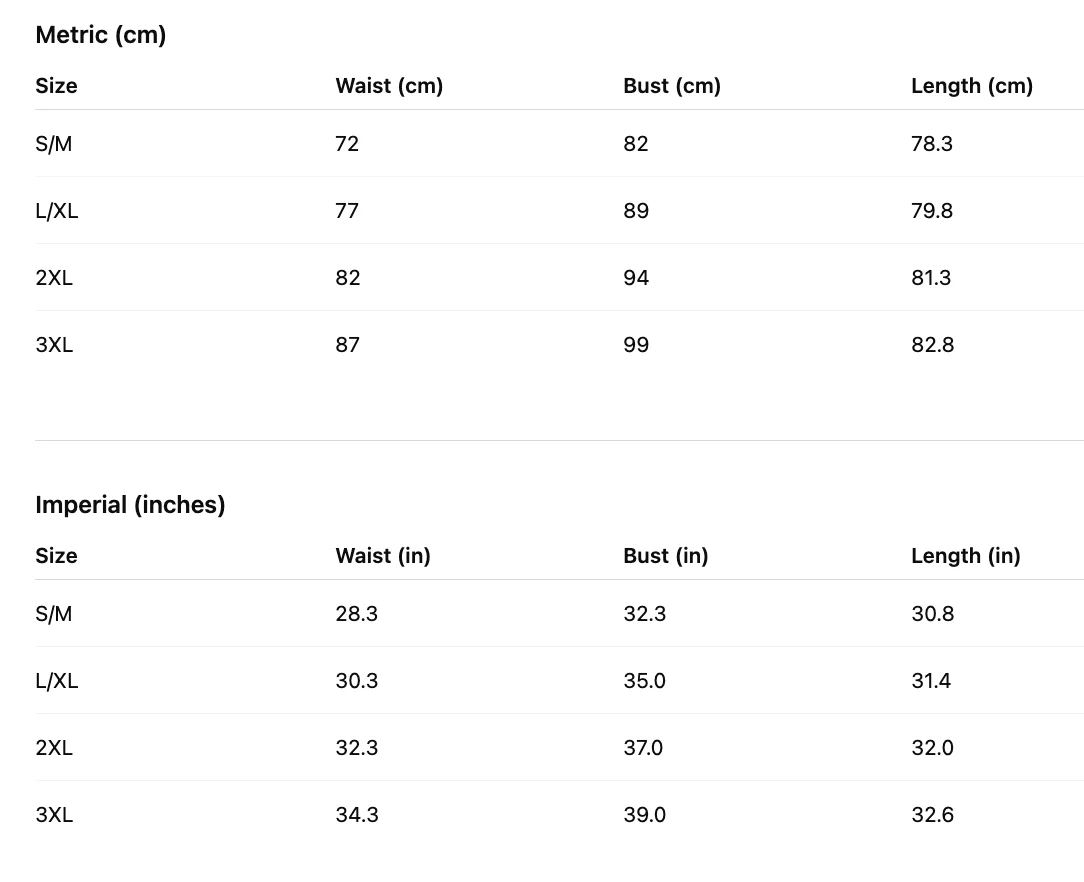
Task: Click the 3XL size in imperial table
Action: 54,815
